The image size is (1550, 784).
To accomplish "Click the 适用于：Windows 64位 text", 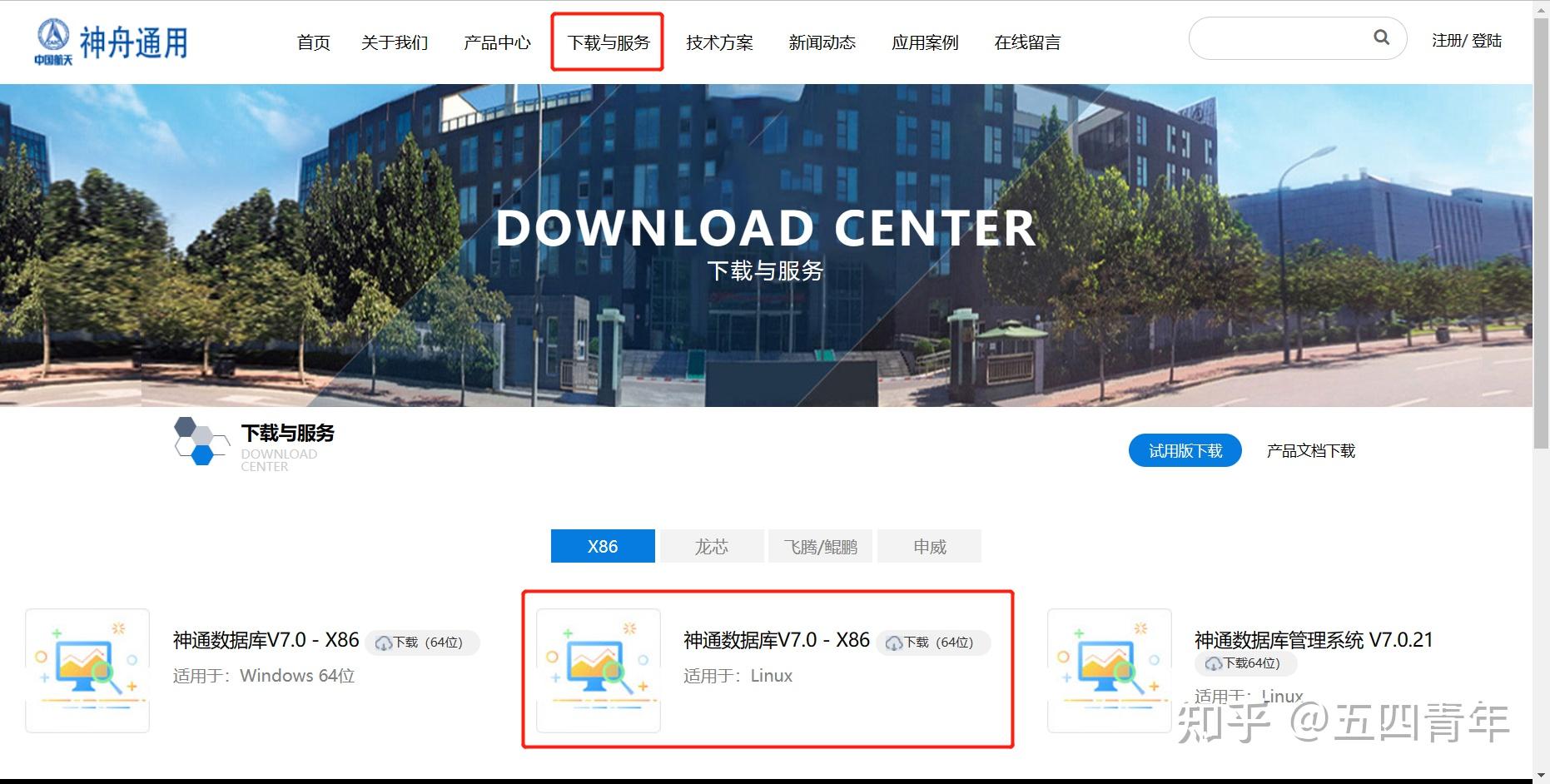I will click(x=264, y=676).
